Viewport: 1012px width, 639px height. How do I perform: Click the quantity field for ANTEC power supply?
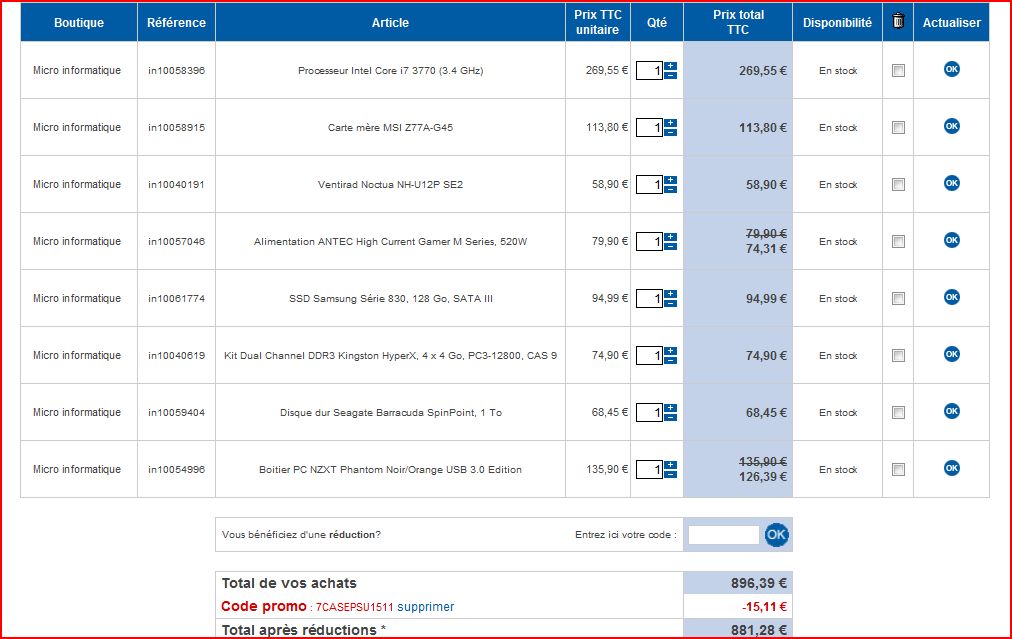pos(649,241)
